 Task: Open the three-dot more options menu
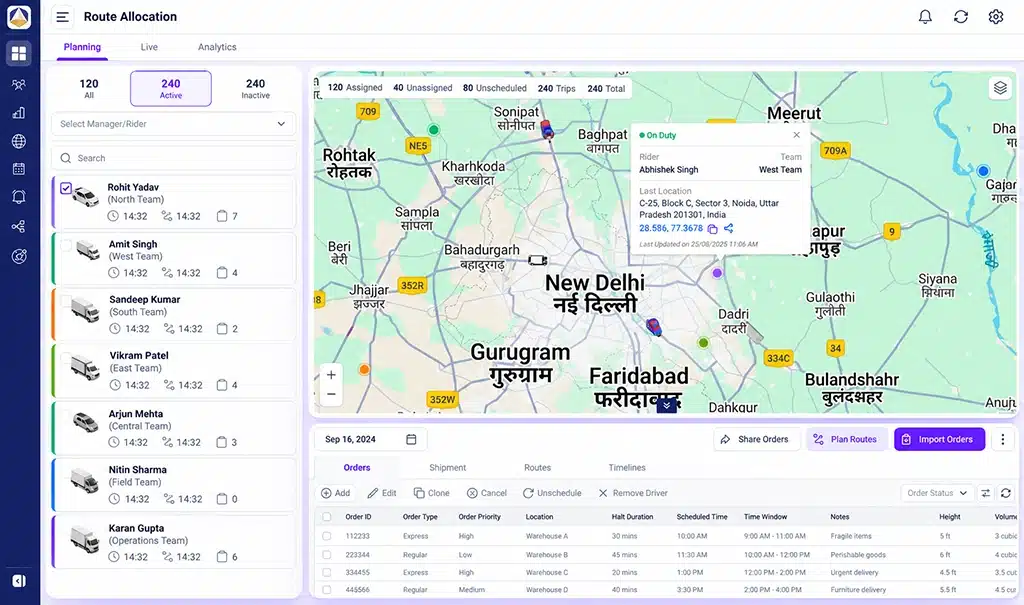(1003, 440)
